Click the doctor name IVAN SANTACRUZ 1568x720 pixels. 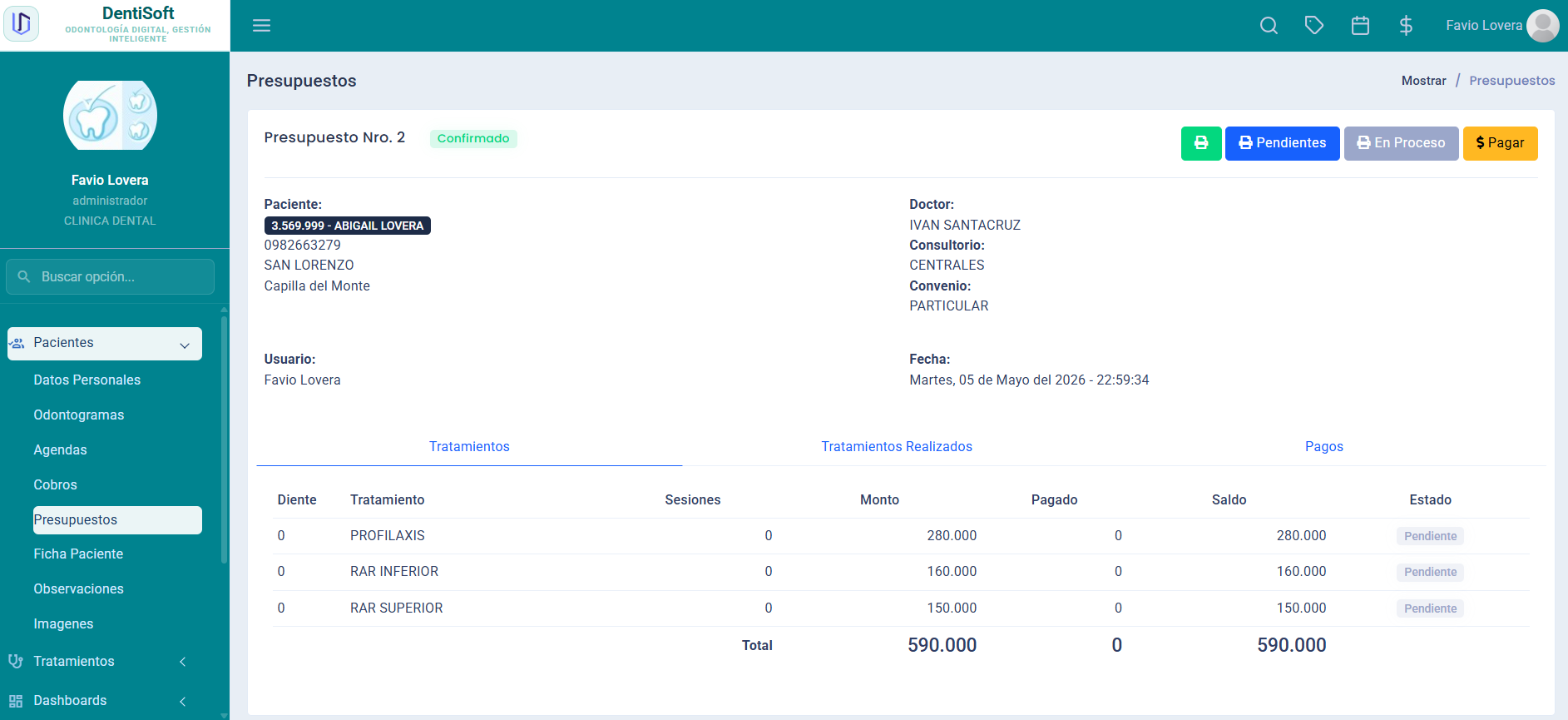point(965,226)
